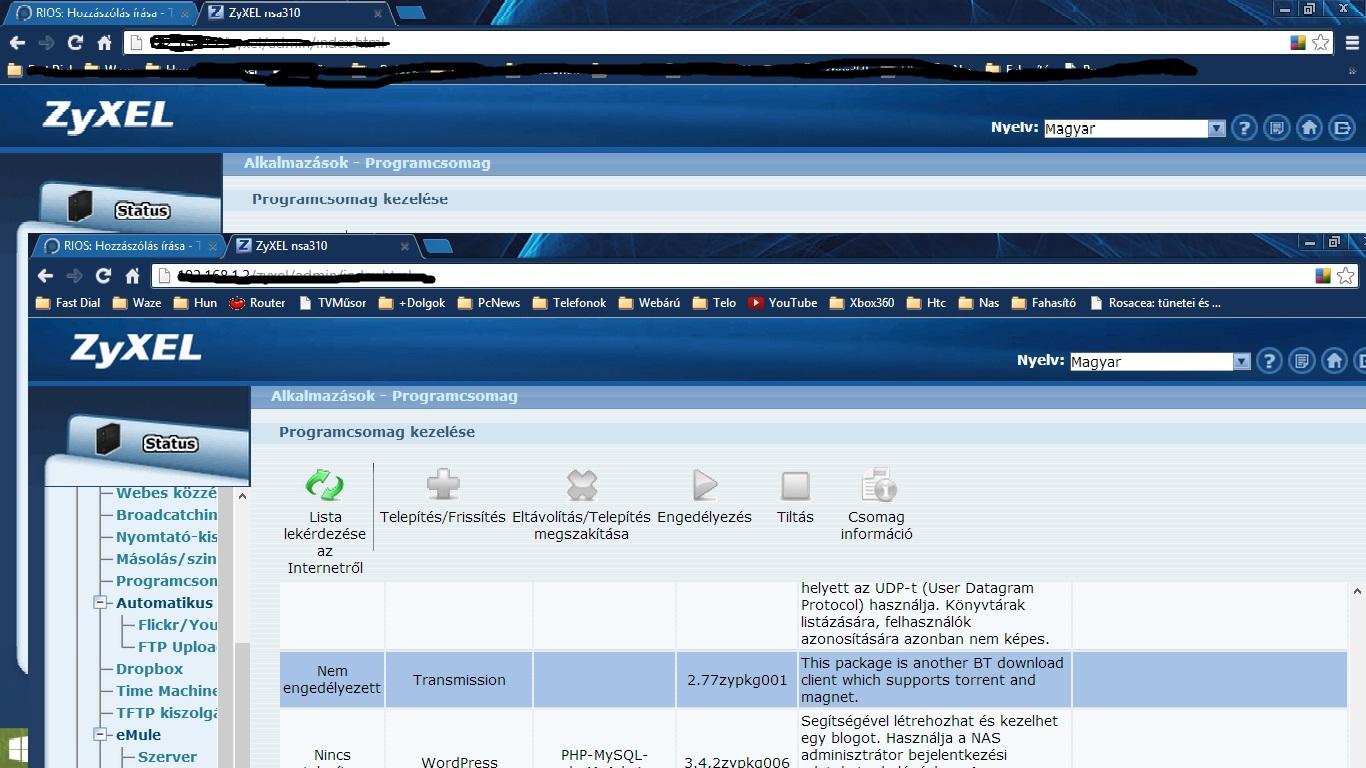The width and height of the screenshot is (1366, 768).
Task: Open the Xbox360 bookmark folder
Action: [x=862, y=303]
